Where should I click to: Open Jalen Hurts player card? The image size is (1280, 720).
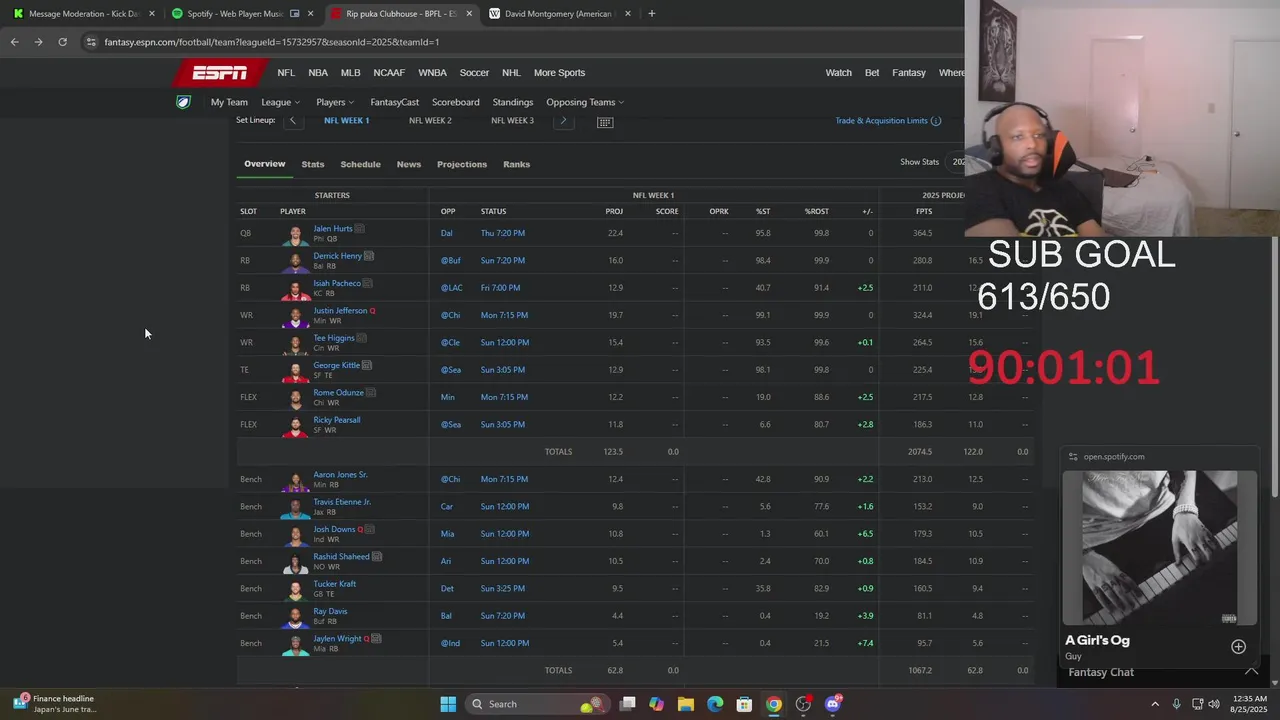pos(333,228)
